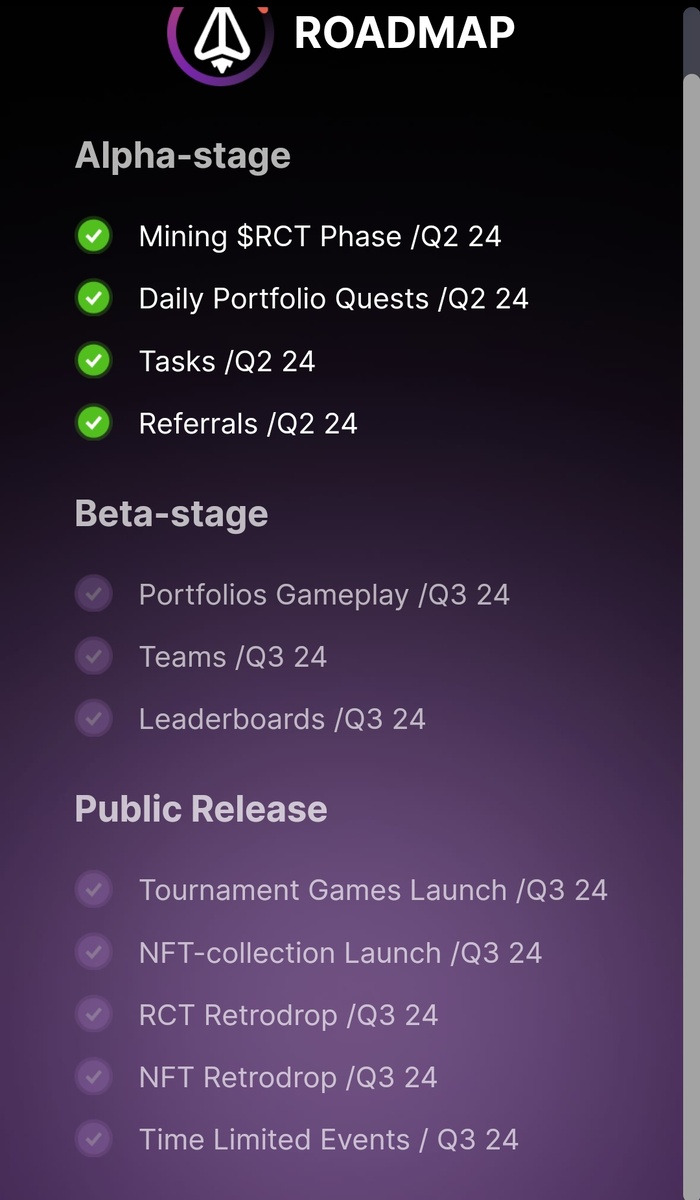Toggle completion status of Tournament Games Launch
The width and height of the screenshot is (700, 1200).
click(93, 890)
